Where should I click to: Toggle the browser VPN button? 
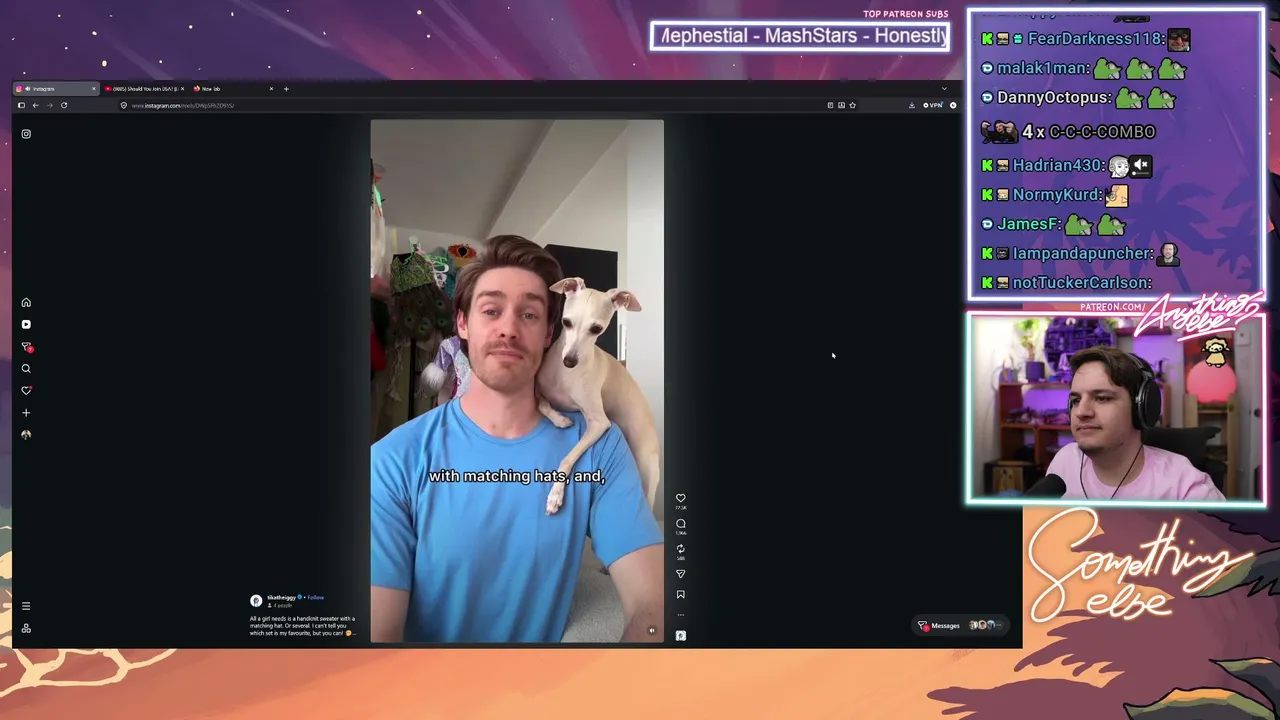pos(933,105)
